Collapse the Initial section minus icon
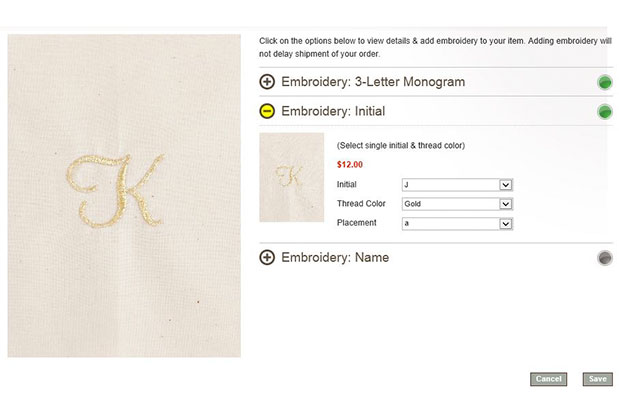Screen dimensions: 619x419 click(x=267, y=111)
